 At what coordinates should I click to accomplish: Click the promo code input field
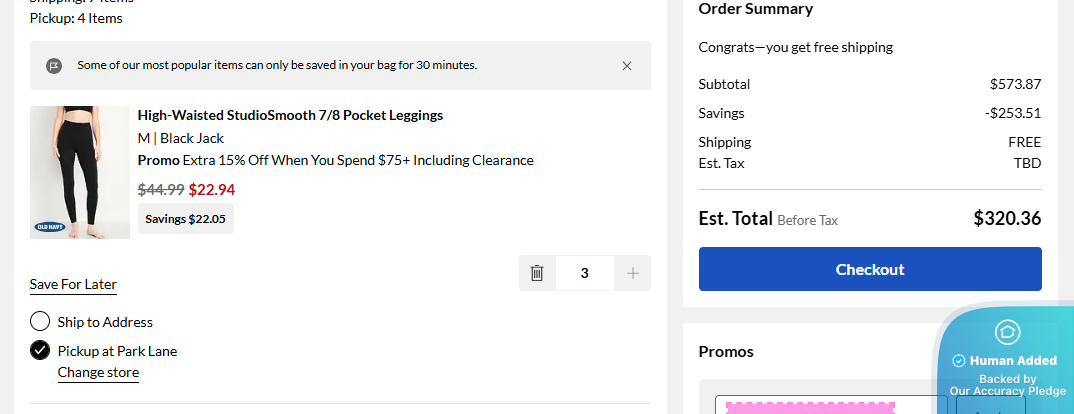[830, 406]
